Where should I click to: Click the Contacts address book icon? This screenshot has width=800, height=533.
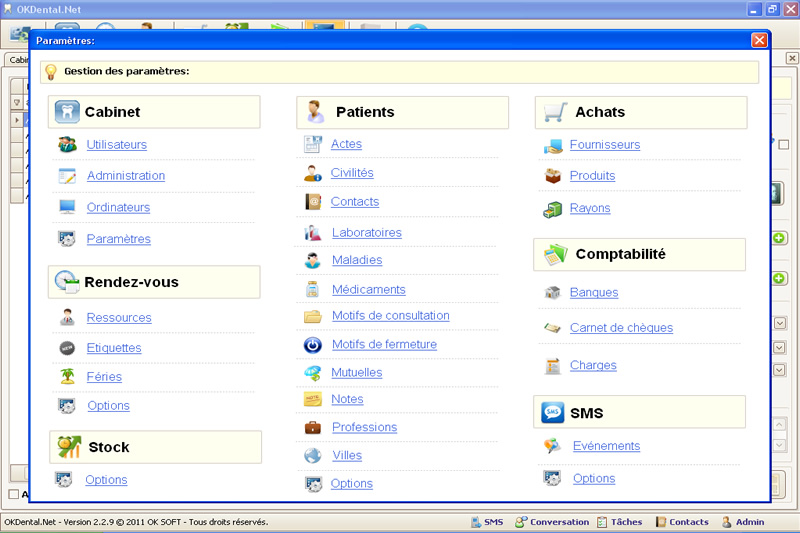pyautogui.click(x=313, y=202)
